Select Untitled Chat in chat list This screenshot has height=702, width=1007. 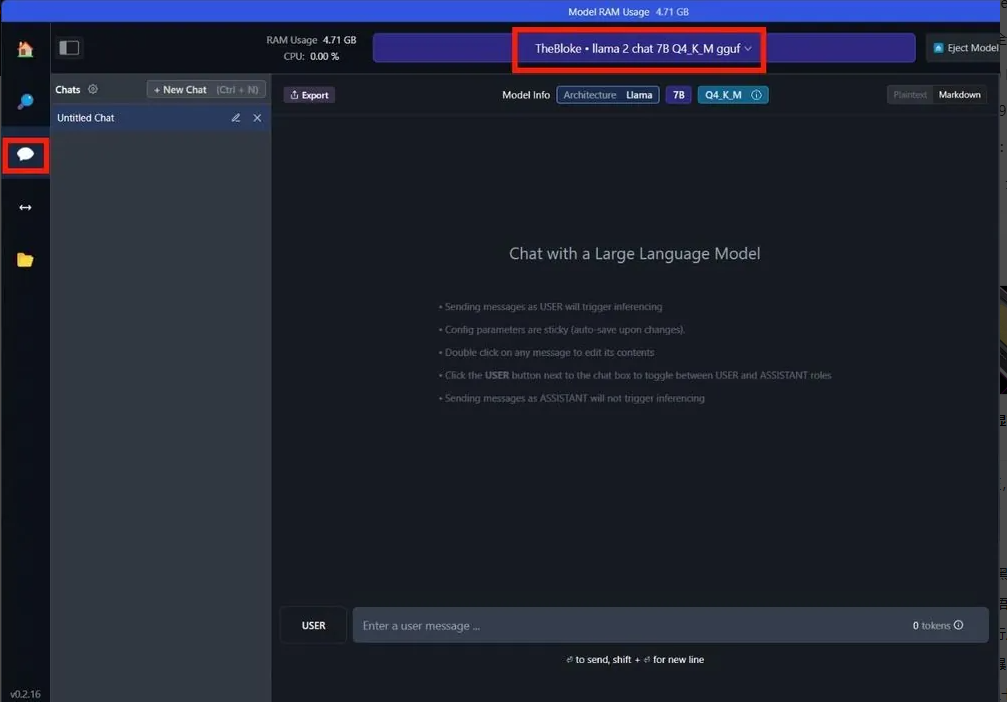(130, 118)
